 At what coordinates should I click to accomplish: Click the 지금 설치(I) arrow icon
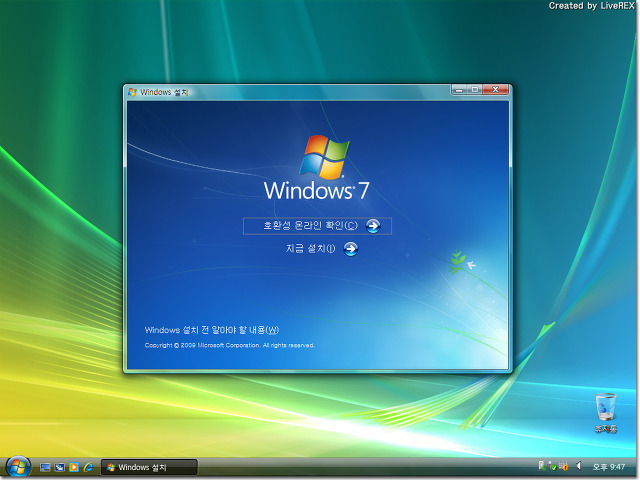coord(351,249)
